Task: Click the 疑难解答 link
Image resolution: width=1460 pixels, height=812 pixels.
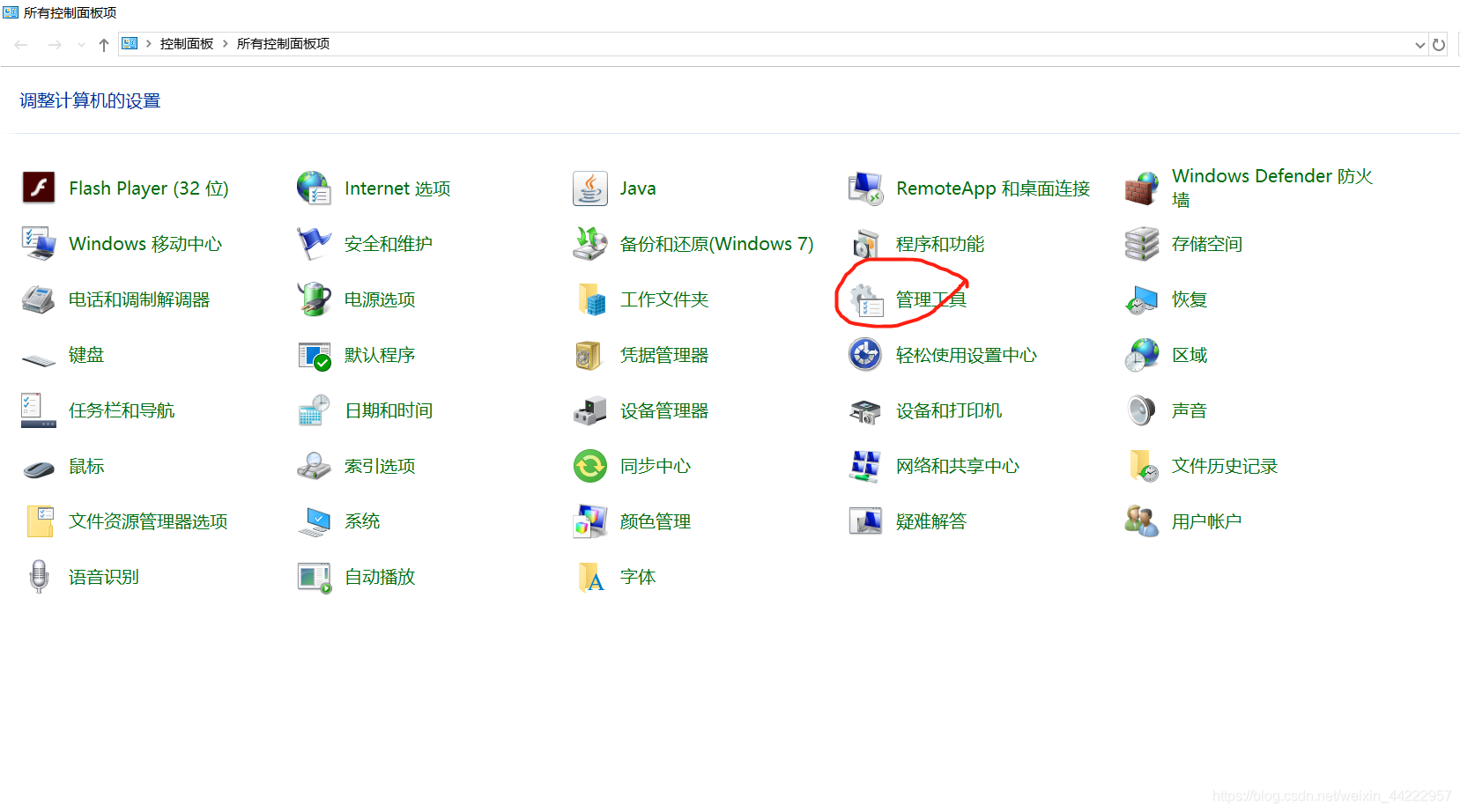Action: [931, 521]
